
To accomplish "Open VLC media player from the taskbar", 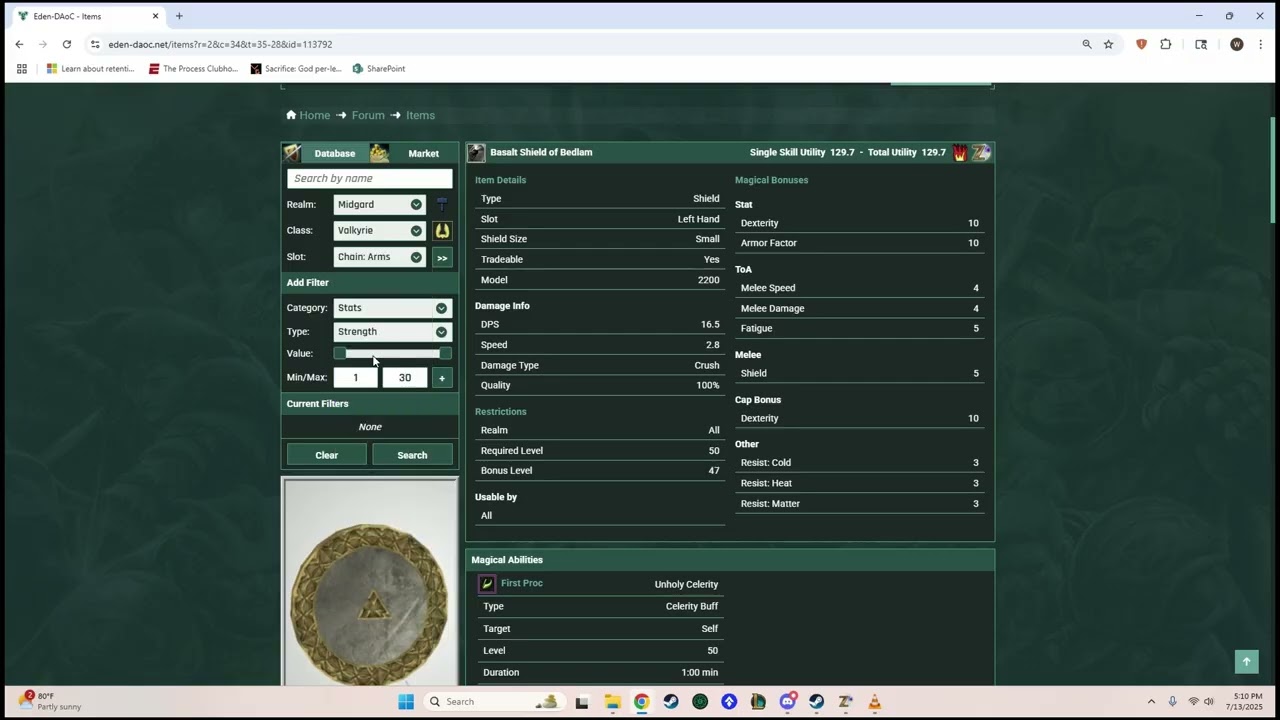I will point(875,702).
